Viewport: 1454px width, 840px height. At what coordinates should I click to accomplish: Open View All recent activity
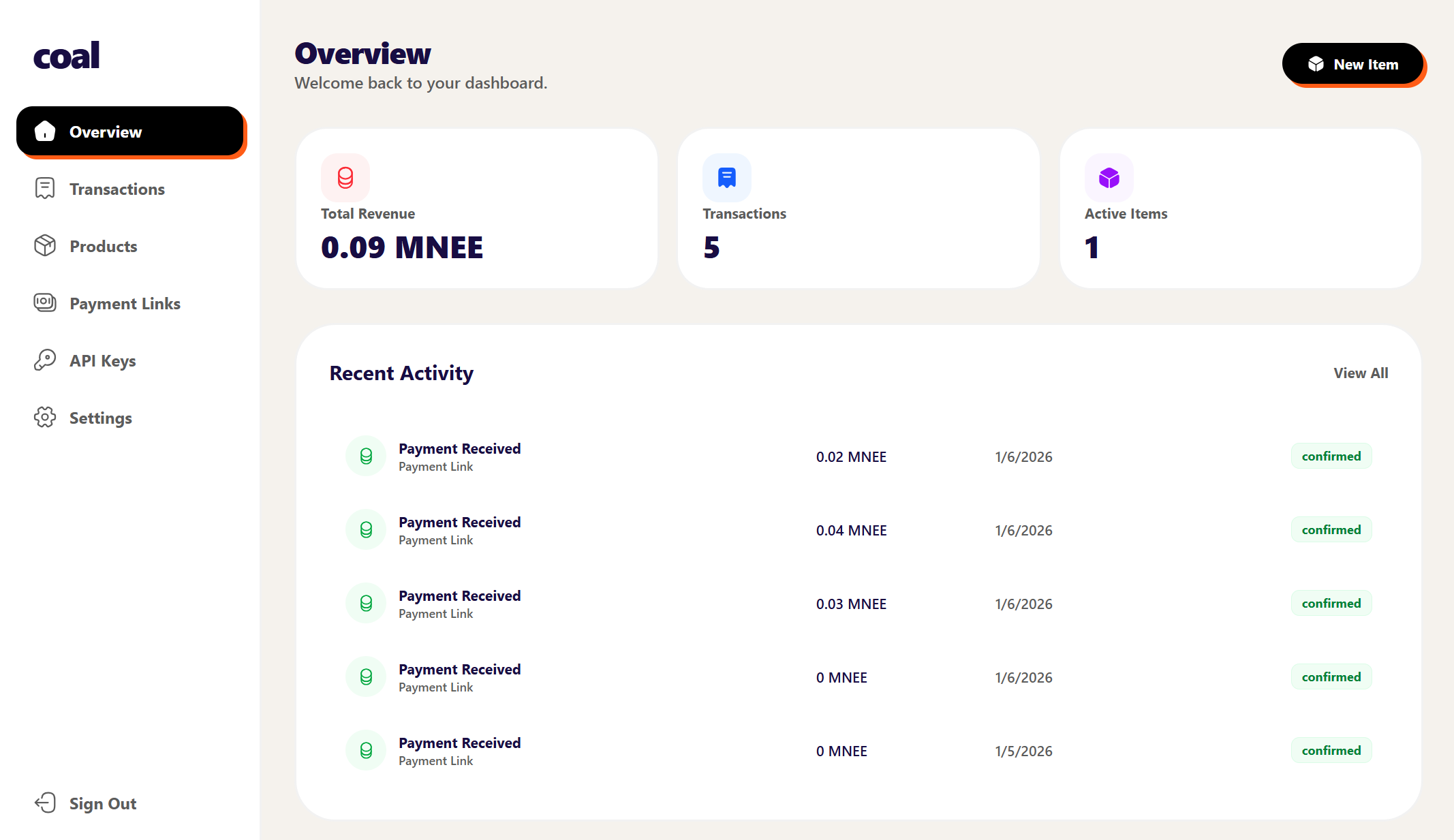tap(1360, 373)
